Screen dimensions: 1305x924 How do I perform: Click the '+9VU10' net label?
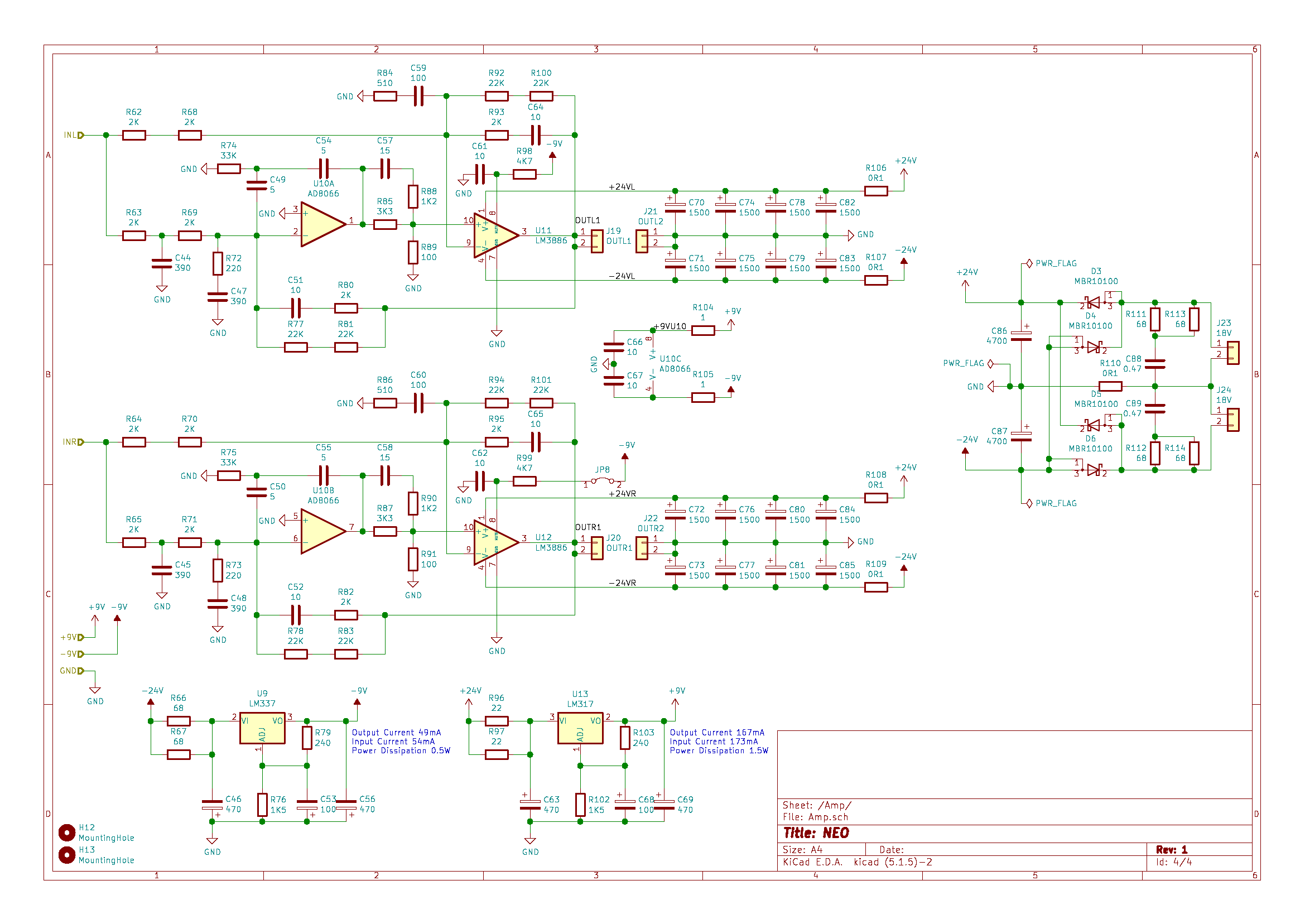[670, 326]
